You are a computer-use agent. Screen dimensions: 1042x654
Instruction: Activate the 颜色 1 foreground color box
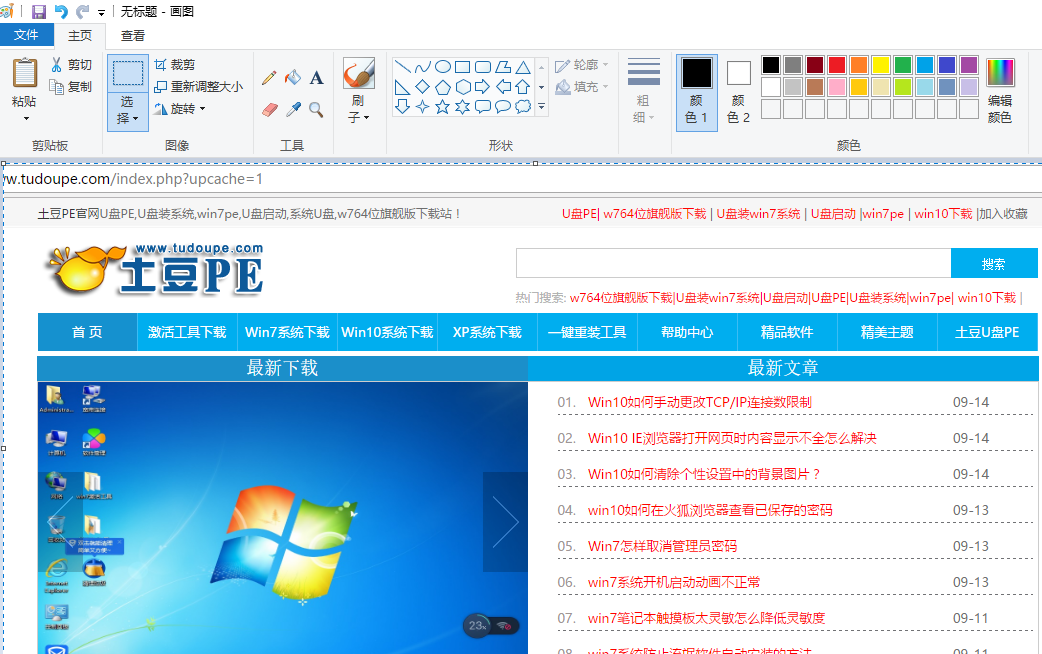click(x=697, y=91)
